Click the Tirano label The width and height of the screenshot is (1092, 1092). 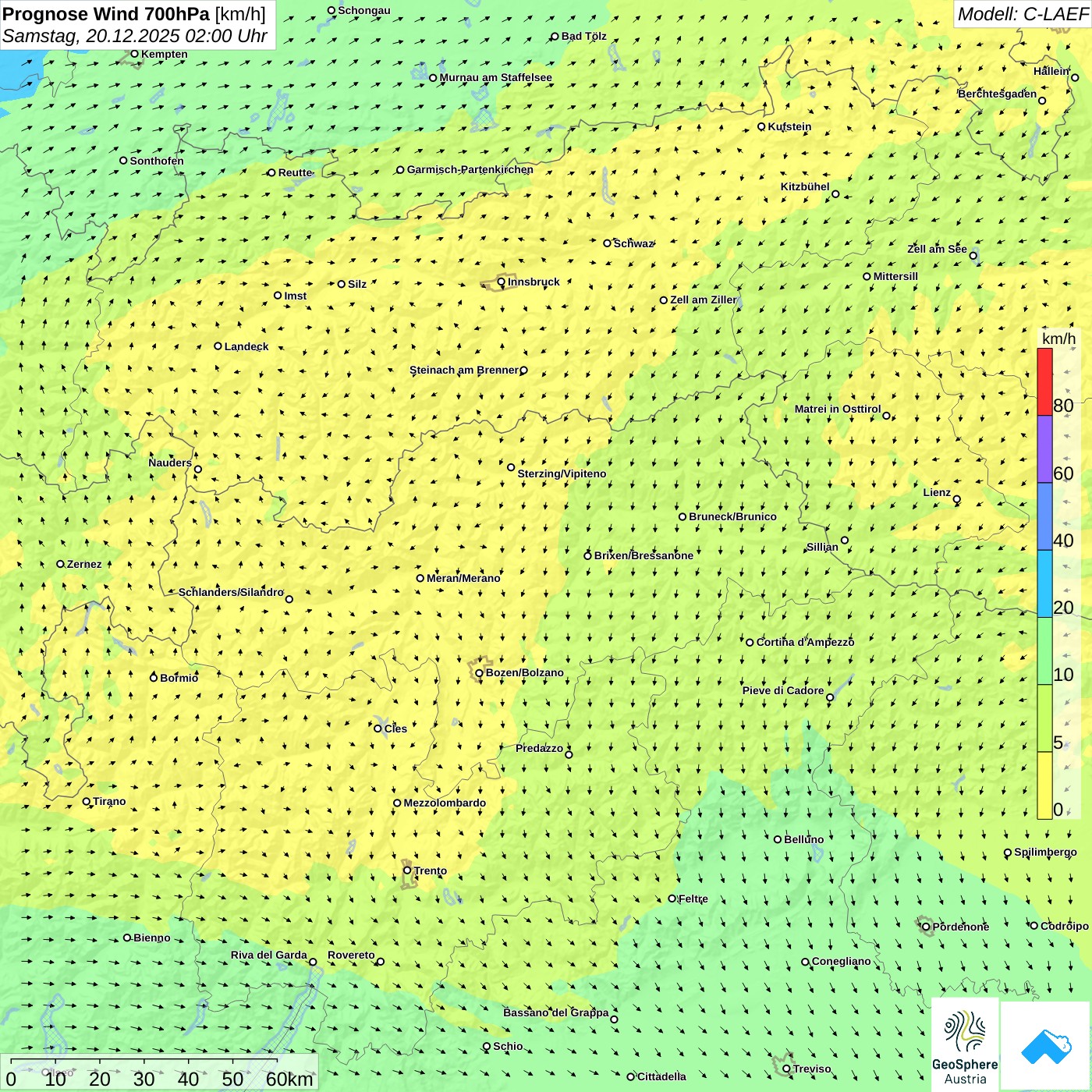click(x=109, y=801)
